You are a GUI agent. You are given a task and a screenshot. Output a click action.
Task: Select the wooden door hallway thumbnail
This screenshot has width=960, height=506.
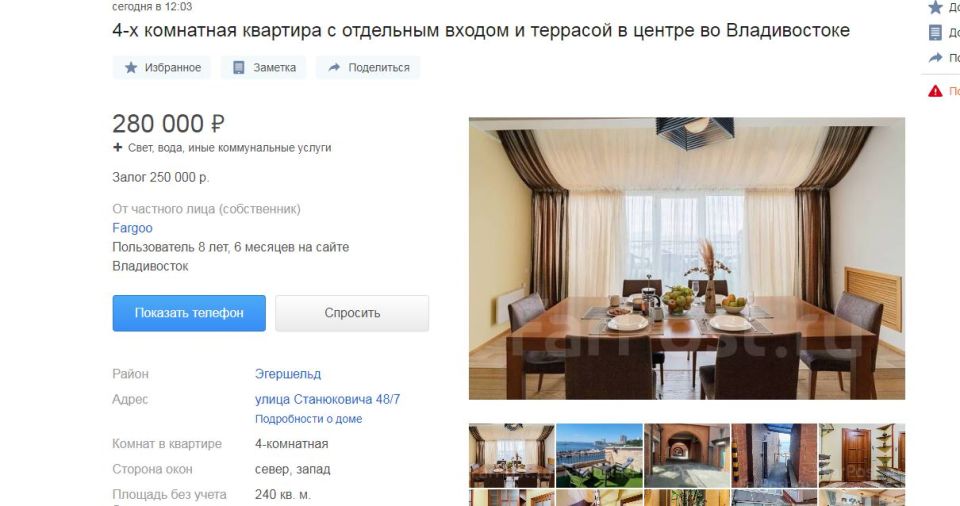[x=862, y=456]
